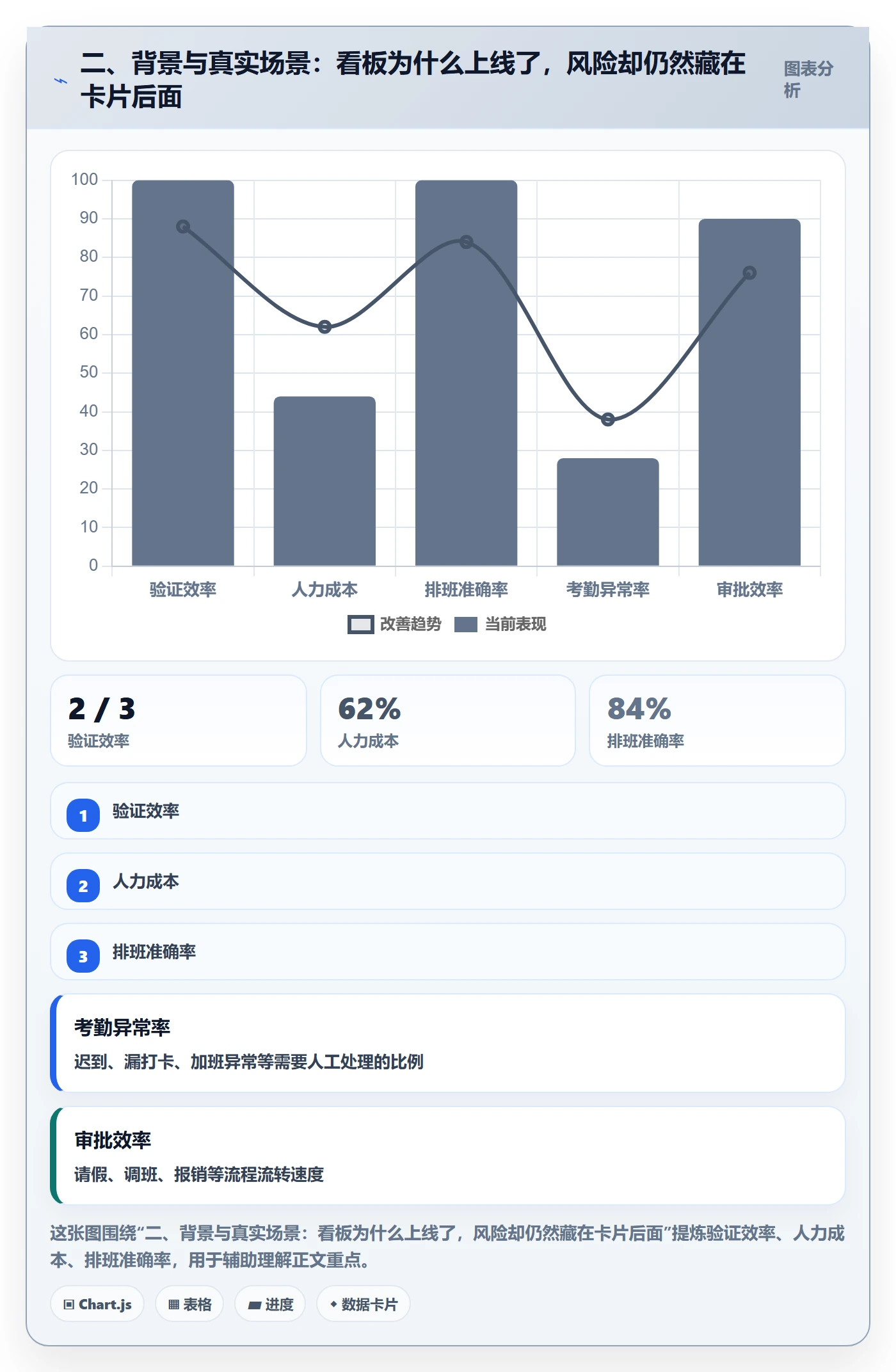Click the number 3 badge for 排班准确率
The height and width of the screenshot is (1372, 896).
pyautogui.click(x=83, y=956)
